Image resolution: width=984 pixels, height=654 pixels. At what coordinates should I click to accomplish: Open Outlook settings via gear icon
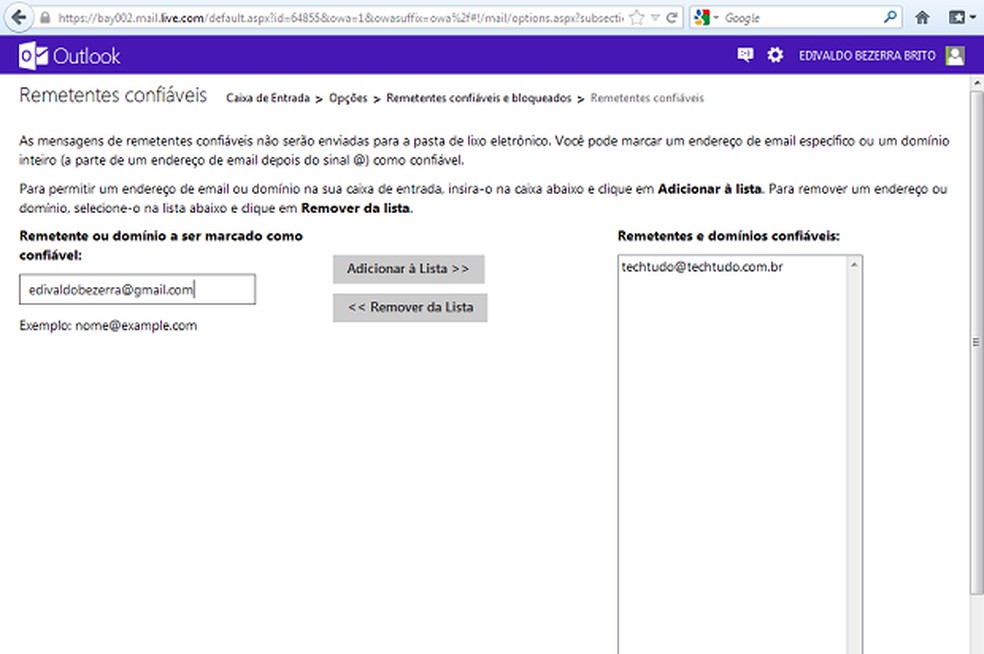tap(775, 56)
